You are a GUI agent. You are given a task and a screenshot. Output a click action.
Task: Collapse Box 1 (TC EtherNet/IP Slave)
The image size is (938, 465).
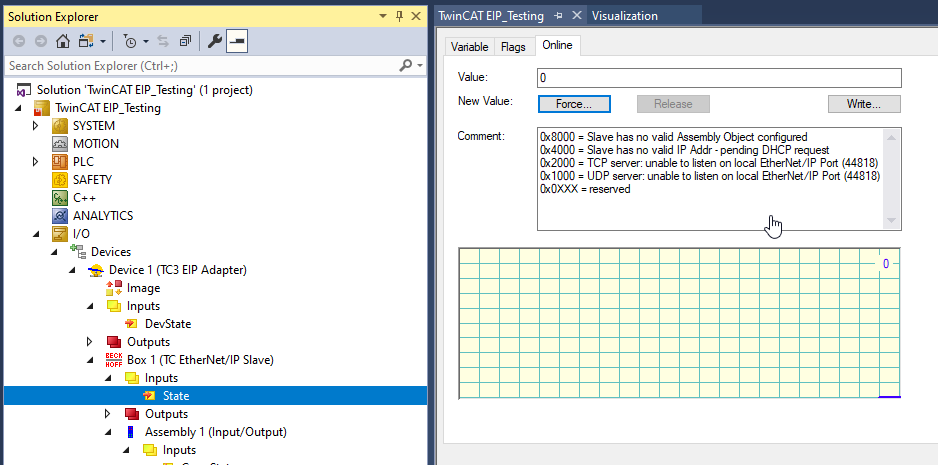tap(90, 360)
